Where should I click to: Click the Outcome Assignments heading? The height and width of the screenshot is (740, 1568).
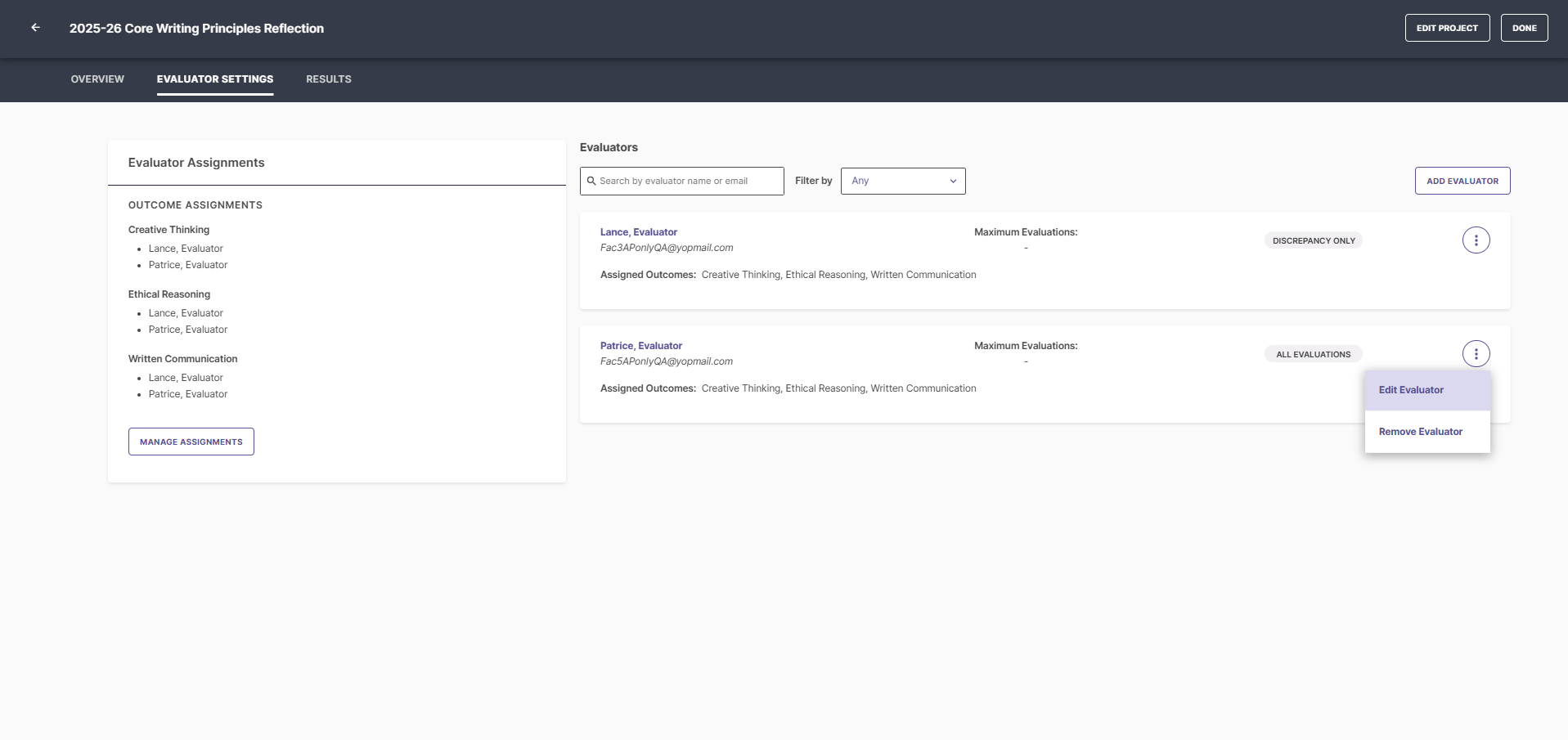(x=195, y=205)
